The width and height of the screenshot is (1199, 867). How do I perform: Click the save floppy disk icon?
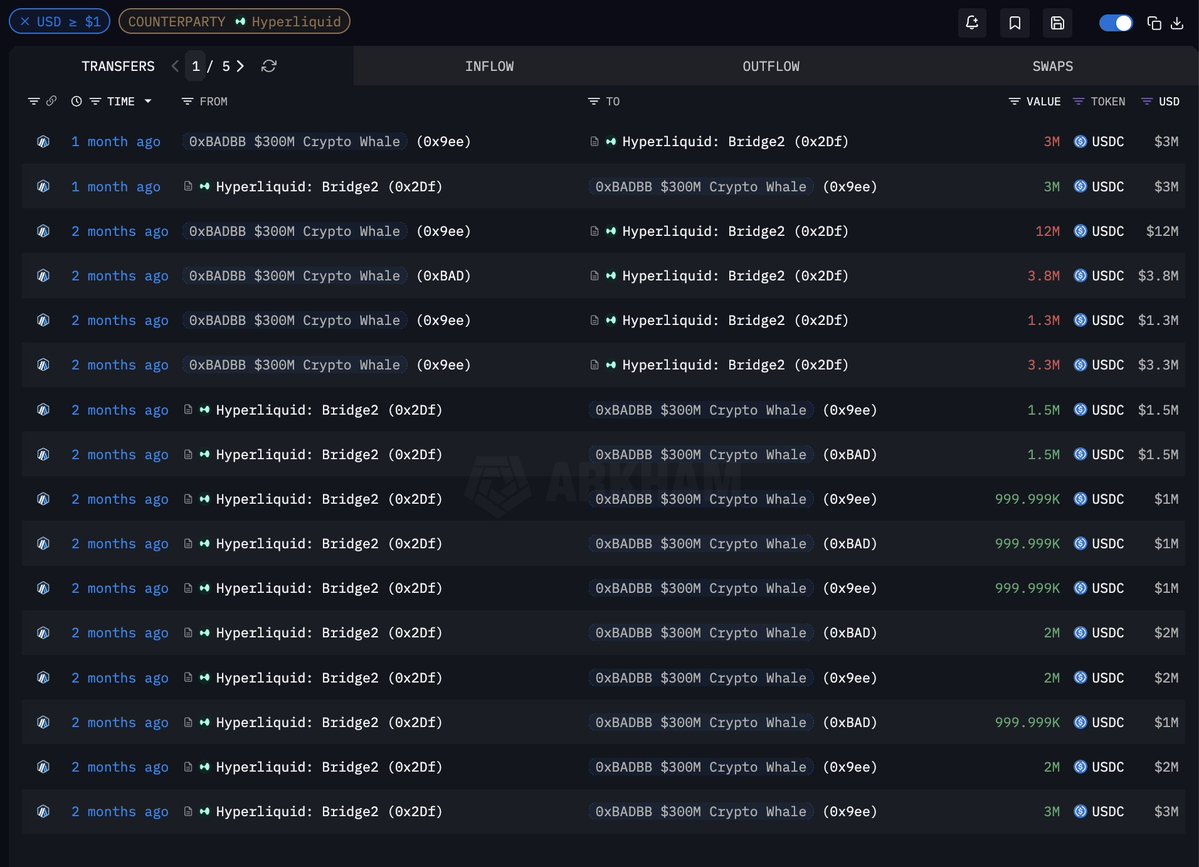coord(1058,23)
